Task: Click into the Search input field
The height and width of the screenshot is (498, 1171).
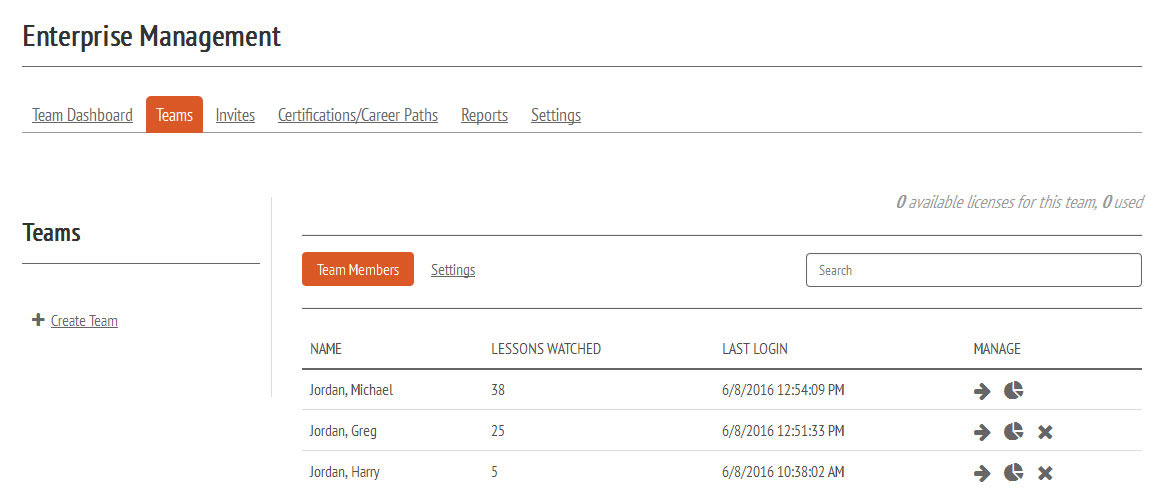Action: tap(973, 270)
